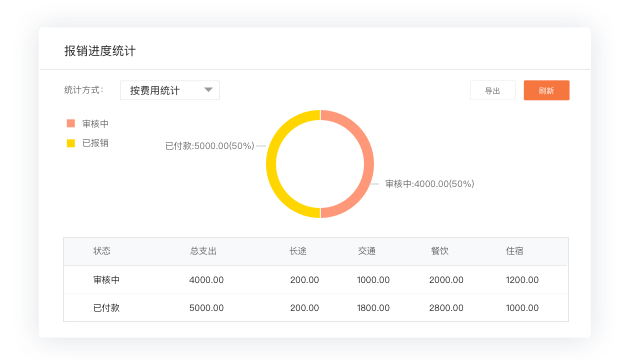This screenshot has height=360, width=640.
Task: Click the 5000.00 total expense cell
Action: [x=207, y=308]
